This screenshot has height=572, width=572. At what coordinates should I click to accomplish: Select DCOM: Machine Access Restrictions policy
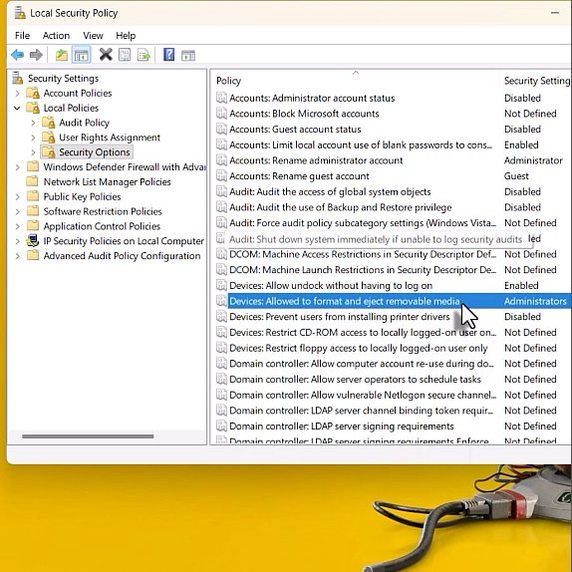363,254
